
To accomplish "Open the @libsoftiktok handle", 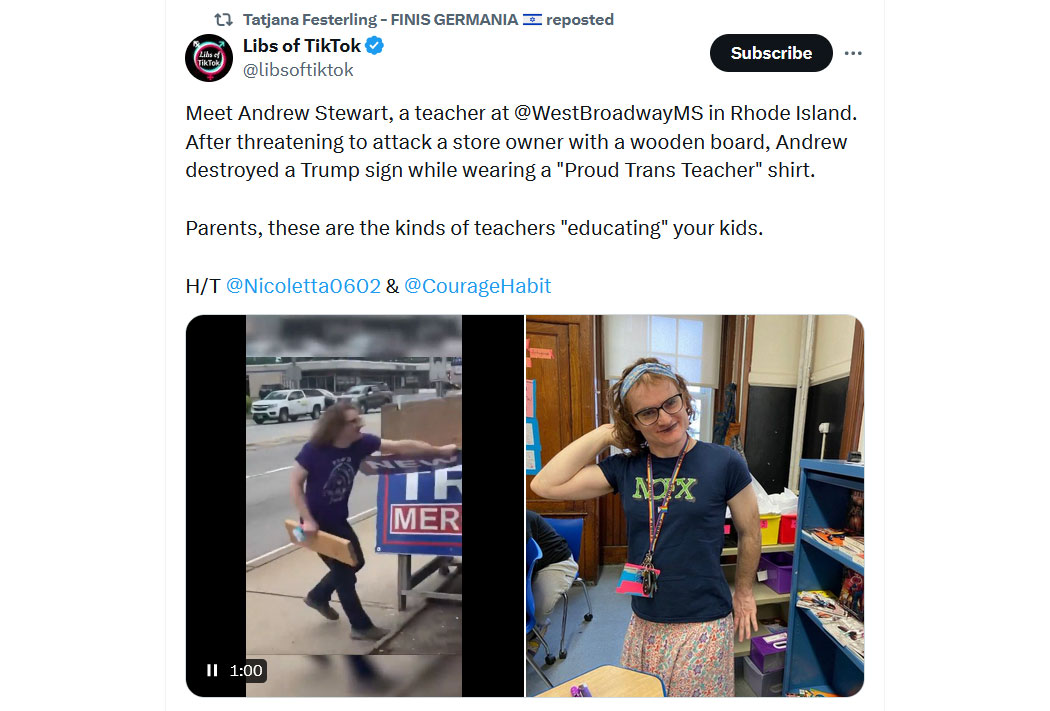I will click(x=298, y=70).
